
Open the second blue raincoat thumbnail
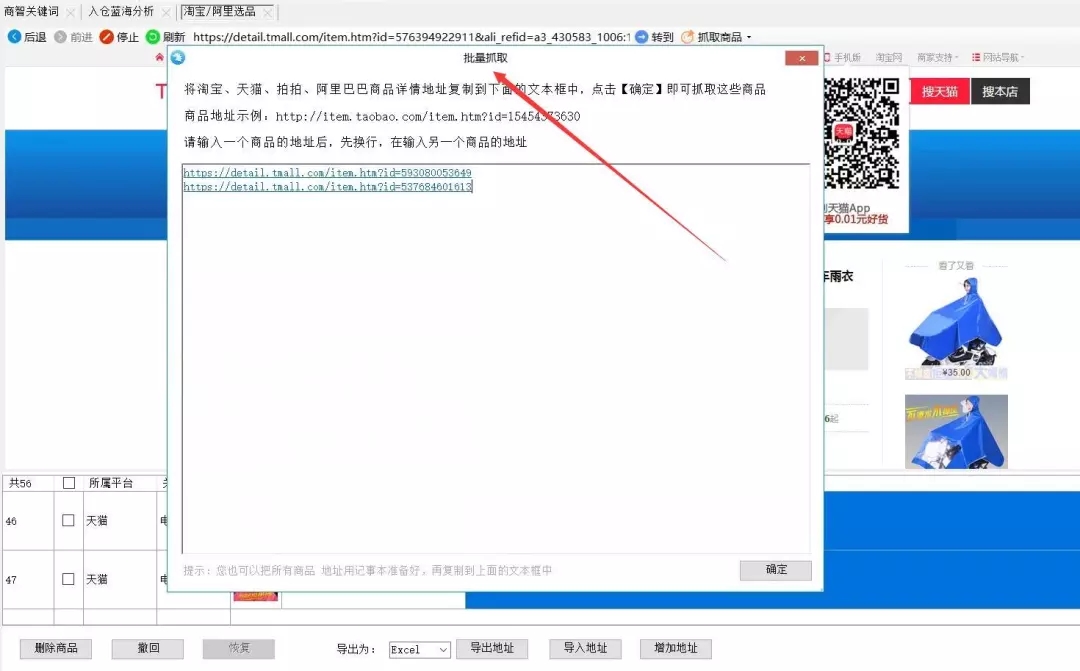(956, 432)
